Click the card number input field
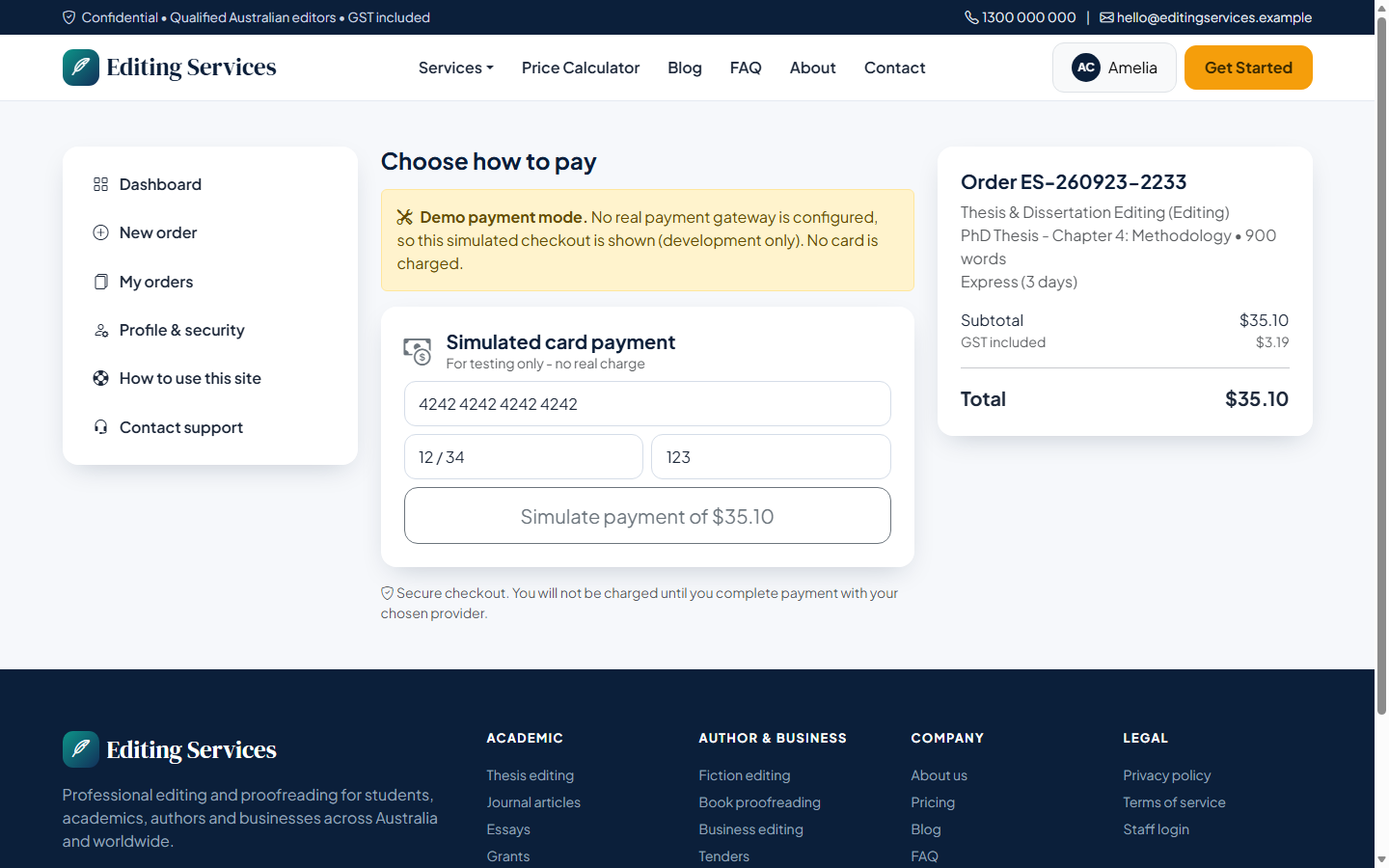Image resolution: width=1389 pixels, height=868 pixels. pyautogui.click(x=647, y=404)
